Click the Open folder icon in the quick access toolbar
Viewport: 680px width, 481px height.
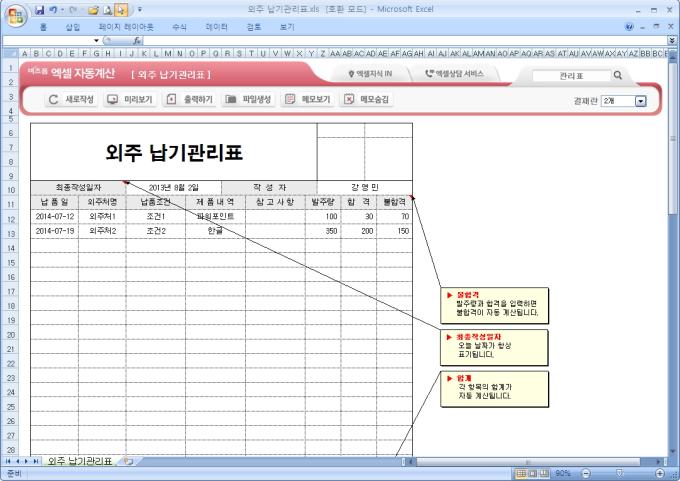(x=93, y=10)
